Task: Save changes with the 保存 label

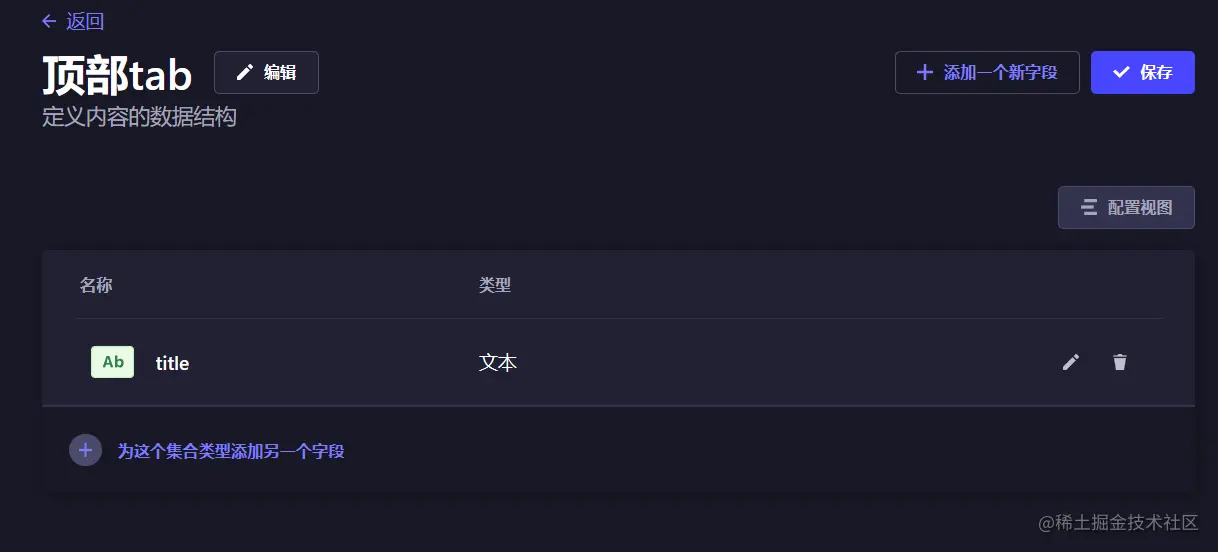Action: click(x=1156, y=72)
